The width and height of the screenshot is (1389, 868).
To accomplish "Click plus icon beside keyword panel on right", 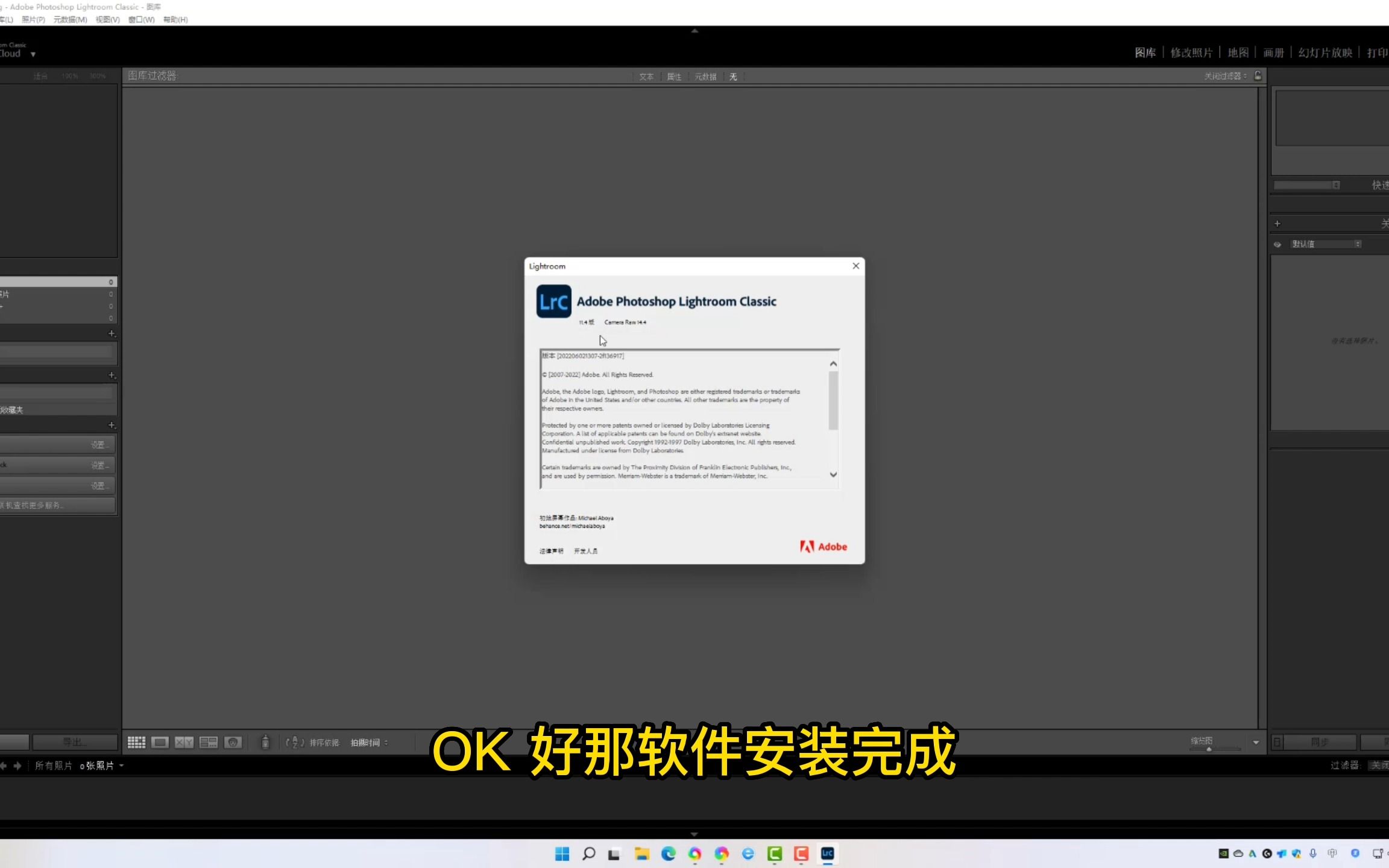I will [1277, 224].
